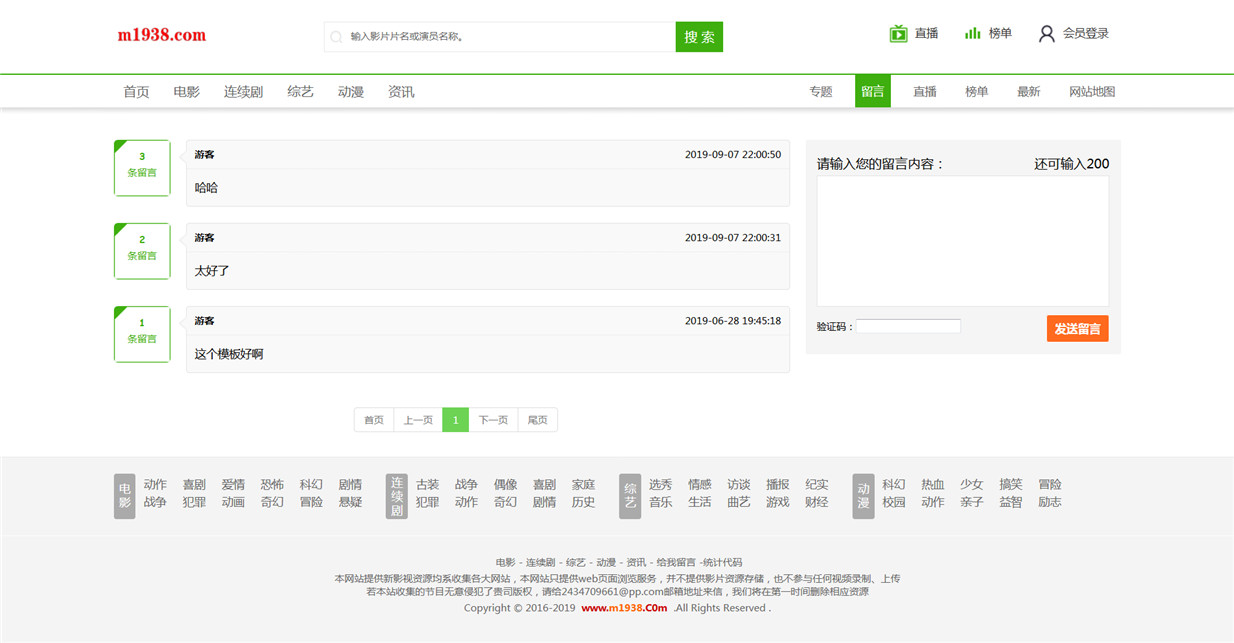Click 给我留言 link in footer

(x=674, y=563)
